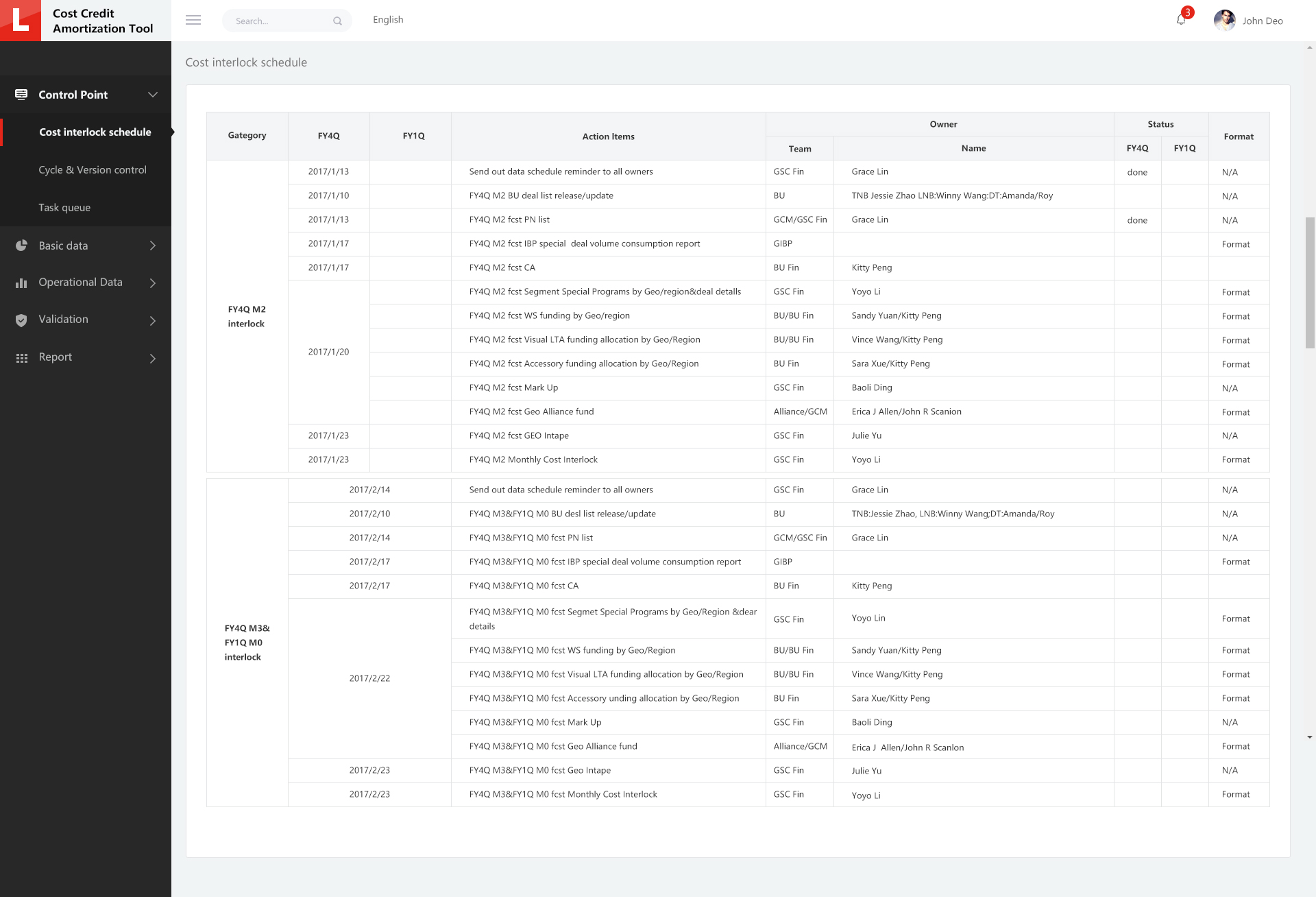1316x897 pixels.
Task: Click 'FY4Q M2 BU deal list release/update' row
Action: 541,195
